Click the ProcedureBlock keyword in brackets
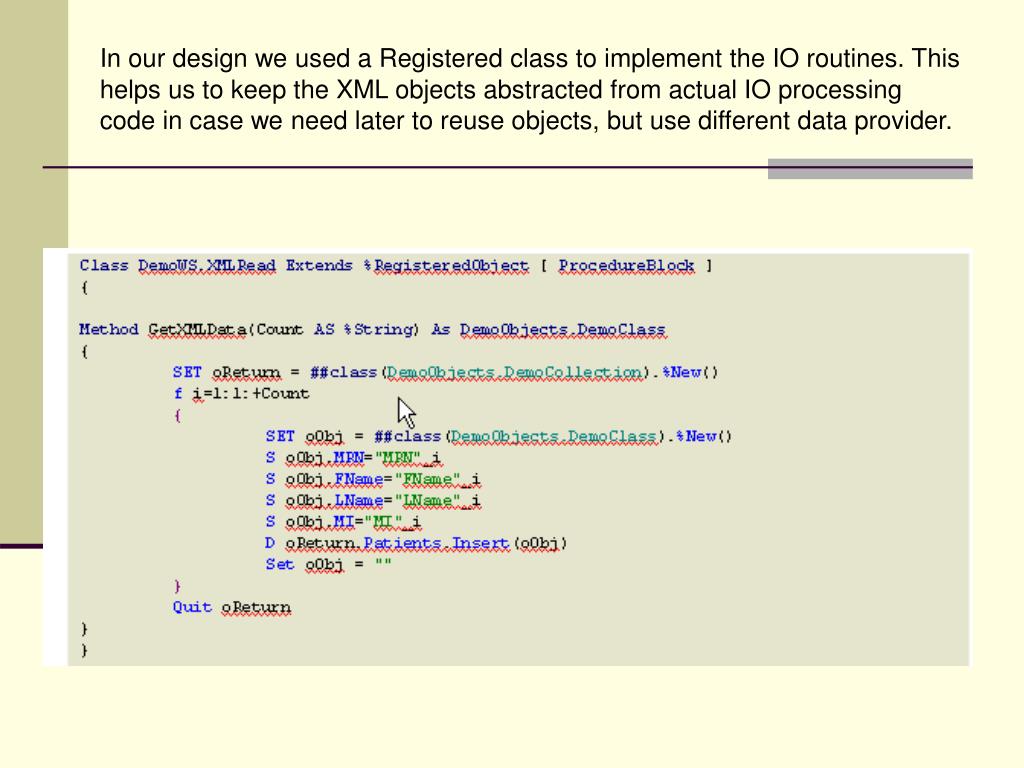The image size is (1024, 768). click(626, 266)
